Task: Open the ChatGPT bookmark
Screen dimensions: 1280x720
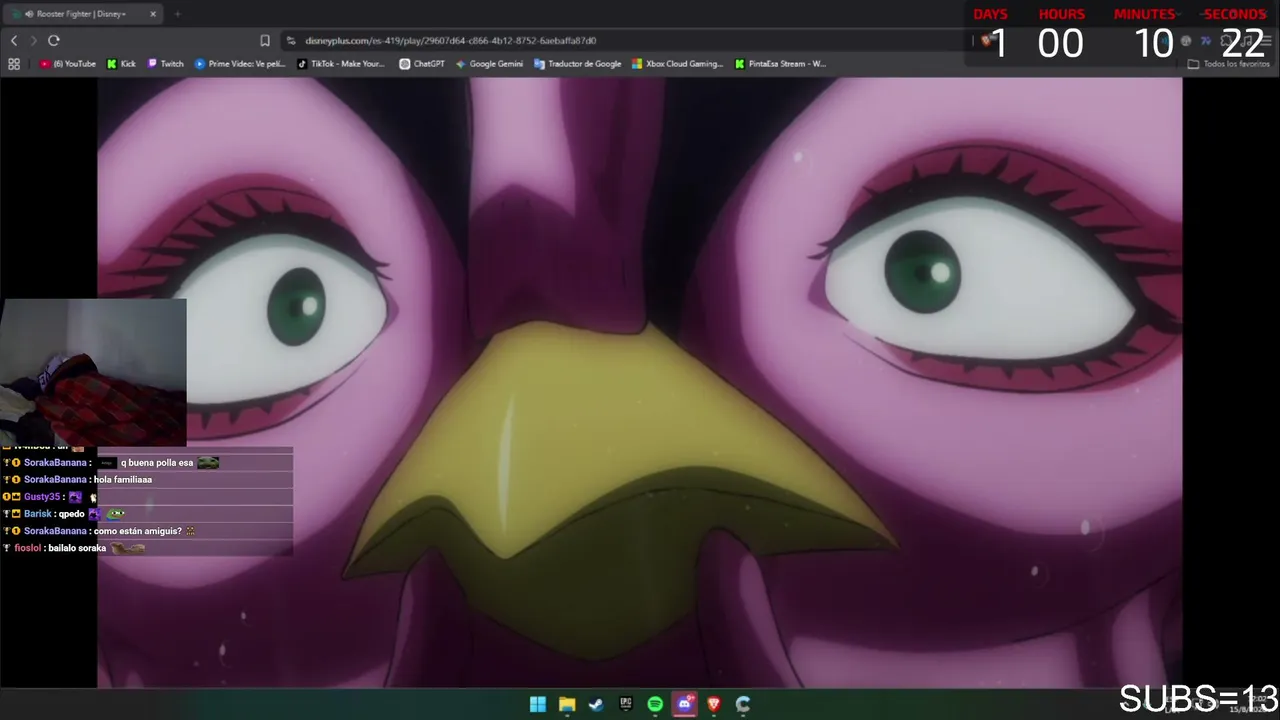Action: coord(422,64)
